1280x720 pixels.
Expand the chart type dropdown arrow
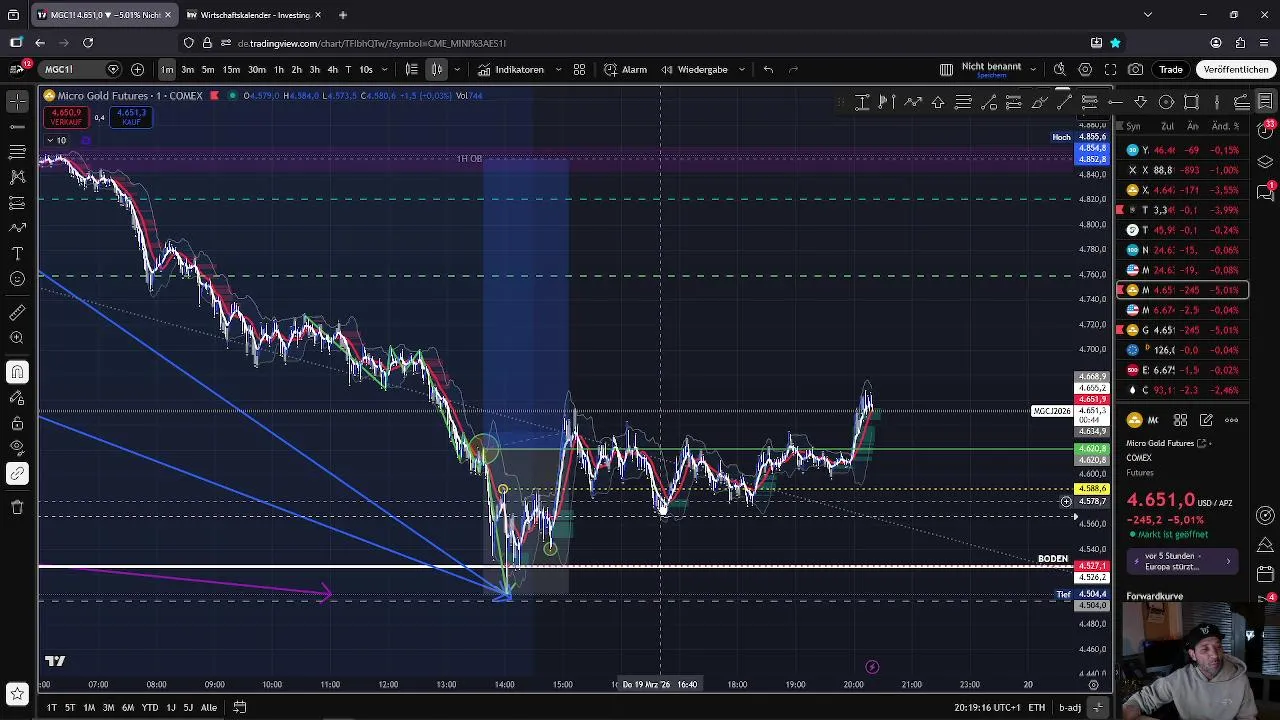point(457,69)
